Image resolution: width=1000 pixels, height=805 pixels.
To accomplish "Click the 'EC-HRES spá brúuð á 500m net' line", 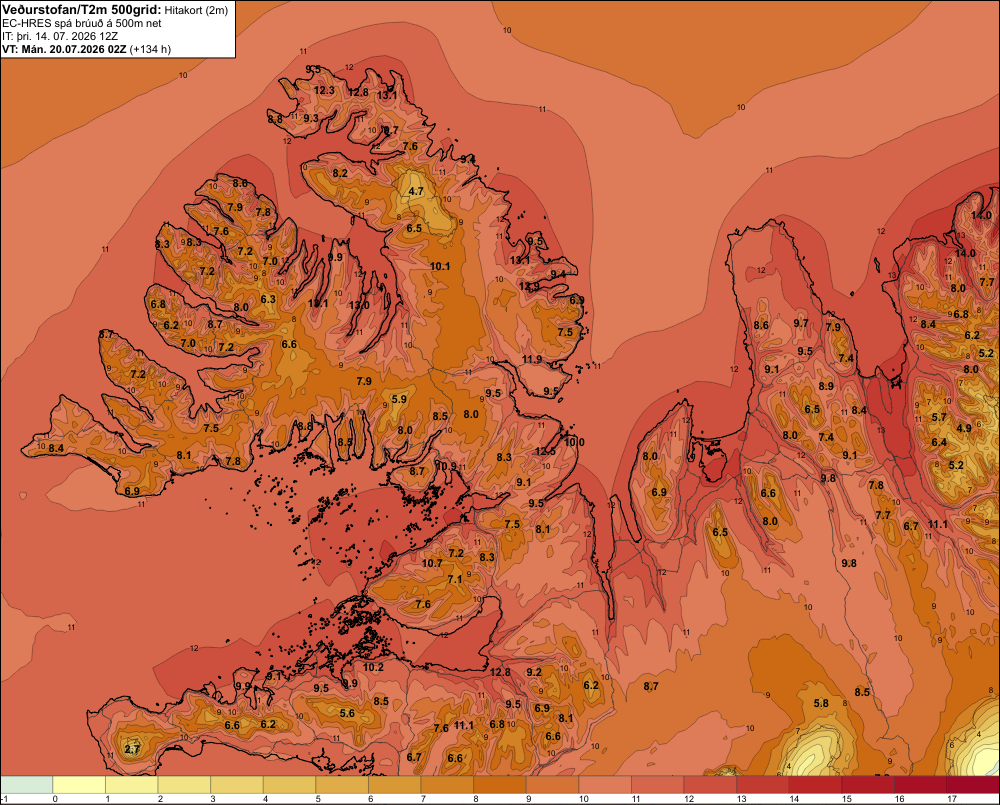I will tap(82, 24).
